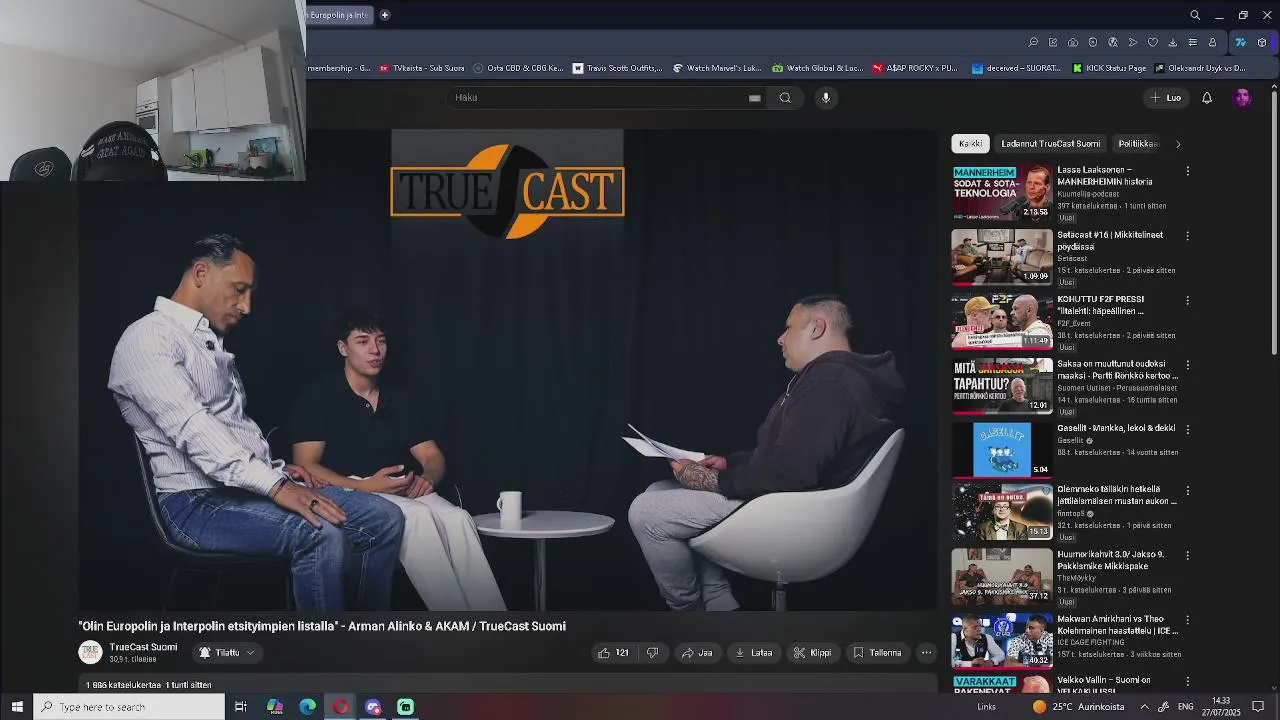Start voice search with the microphone icon
The height and width of the screenshot is (720, 1280).
tap(826, 98)
